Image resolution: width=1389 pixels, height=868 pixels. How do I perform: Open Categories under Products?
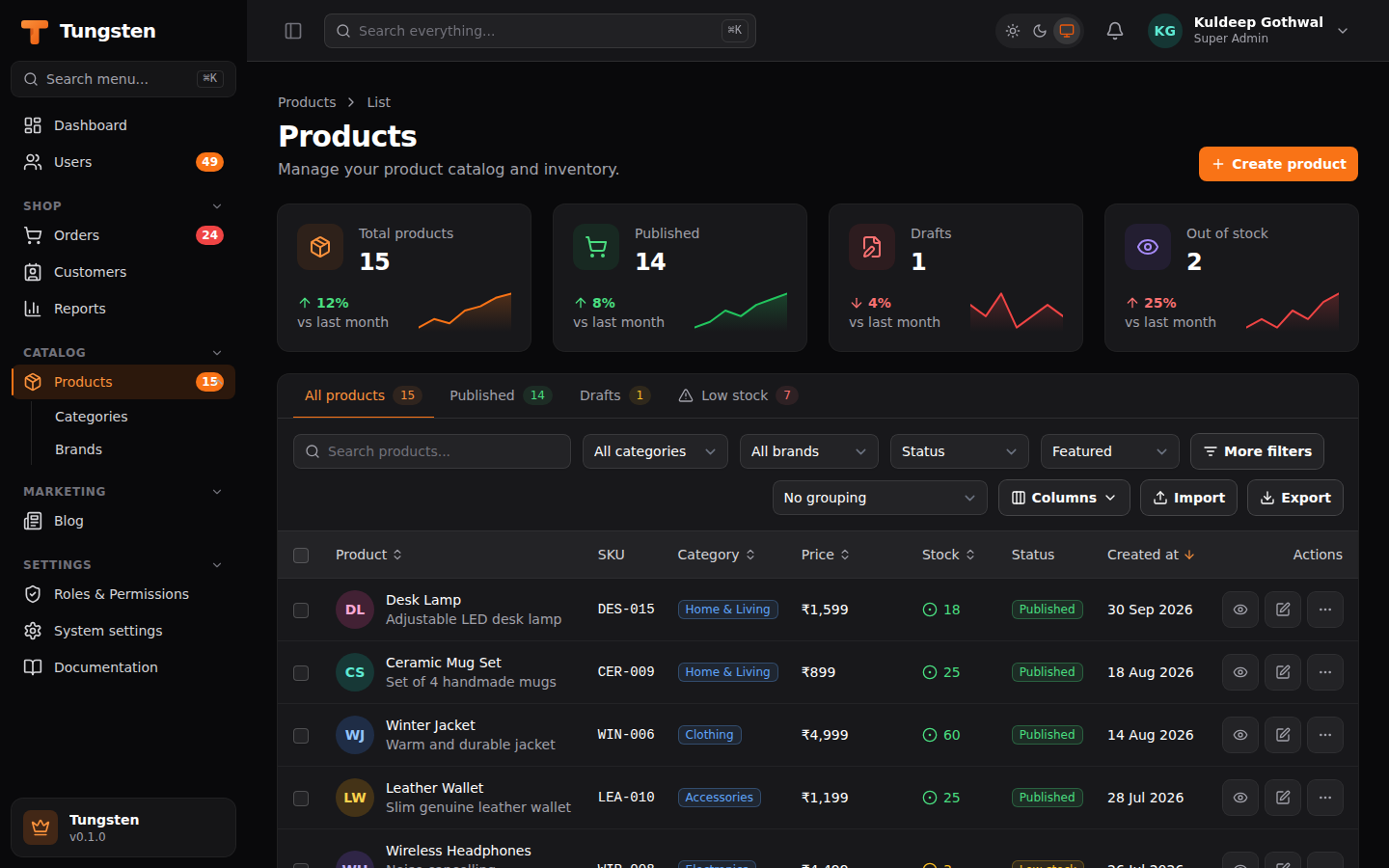click(x=92, y=417)
